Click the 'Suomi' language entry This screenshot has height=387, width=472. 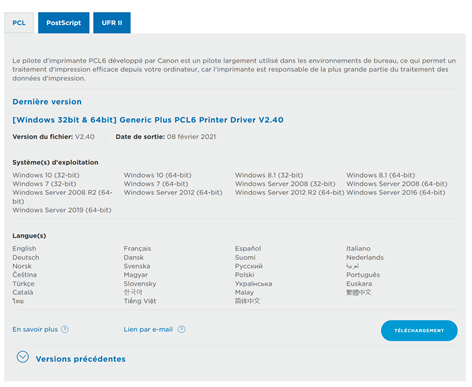click(x=245, y=257)
